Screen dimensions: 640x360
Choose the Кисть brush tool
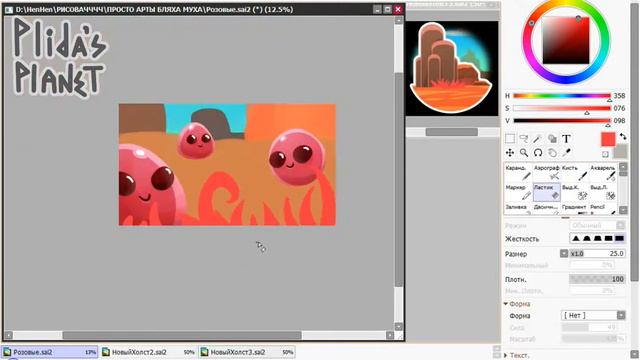click(575, 172)
